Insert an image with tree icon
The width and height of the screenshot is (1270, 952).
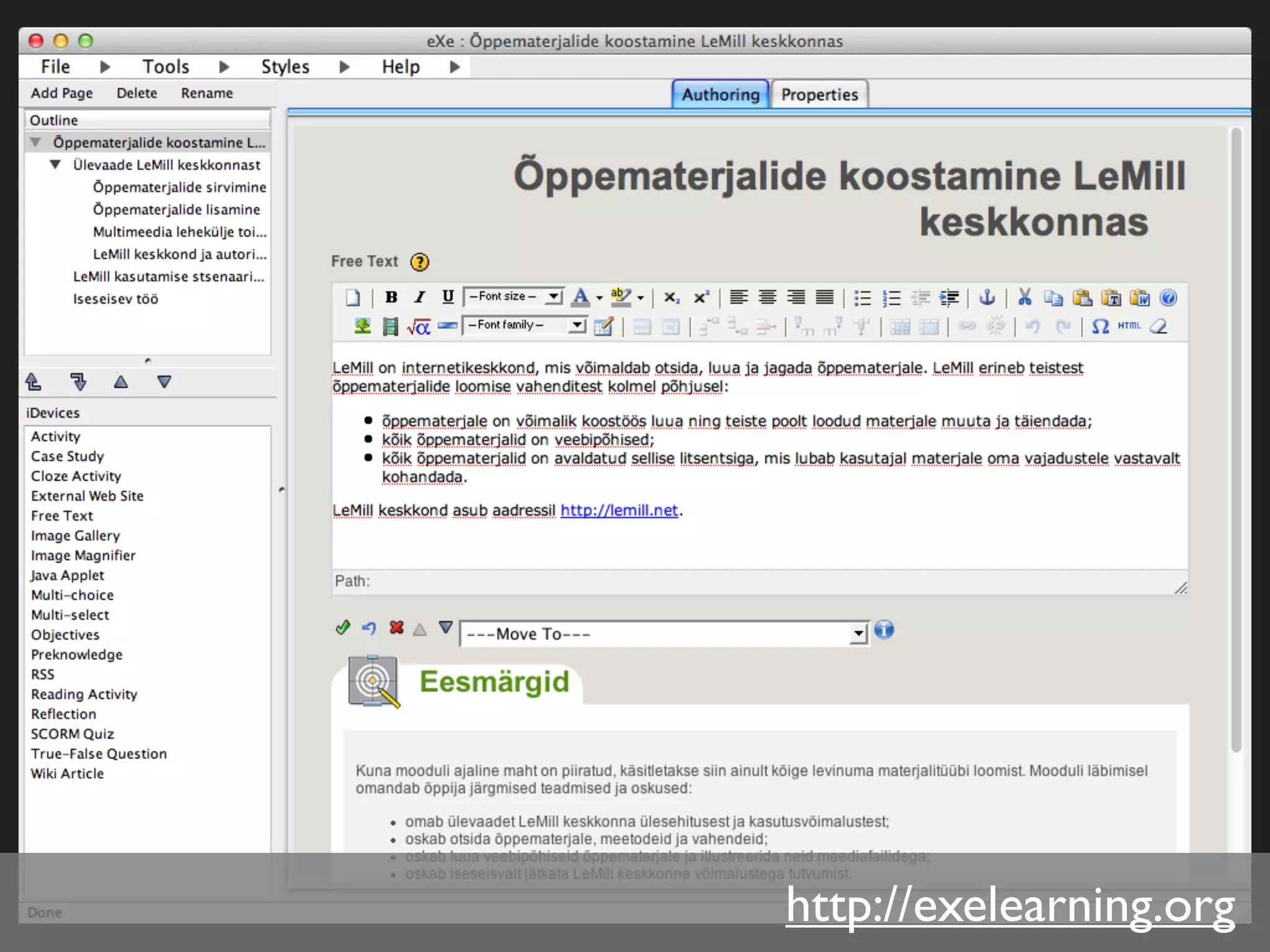click(362, 326)
